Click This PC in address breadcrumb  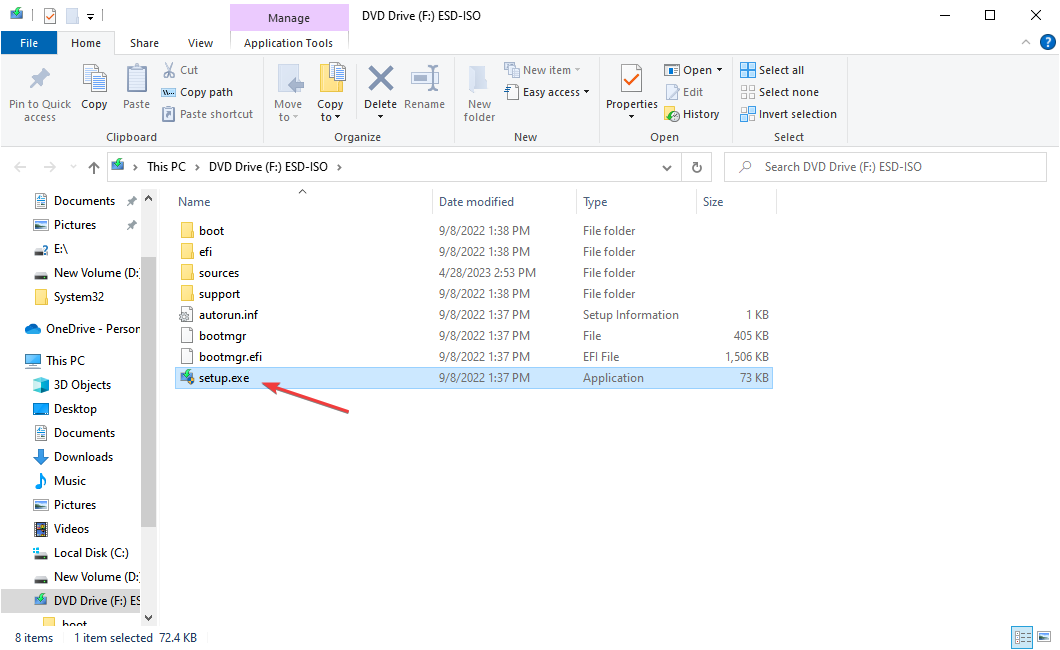click(x=166, y=167)
